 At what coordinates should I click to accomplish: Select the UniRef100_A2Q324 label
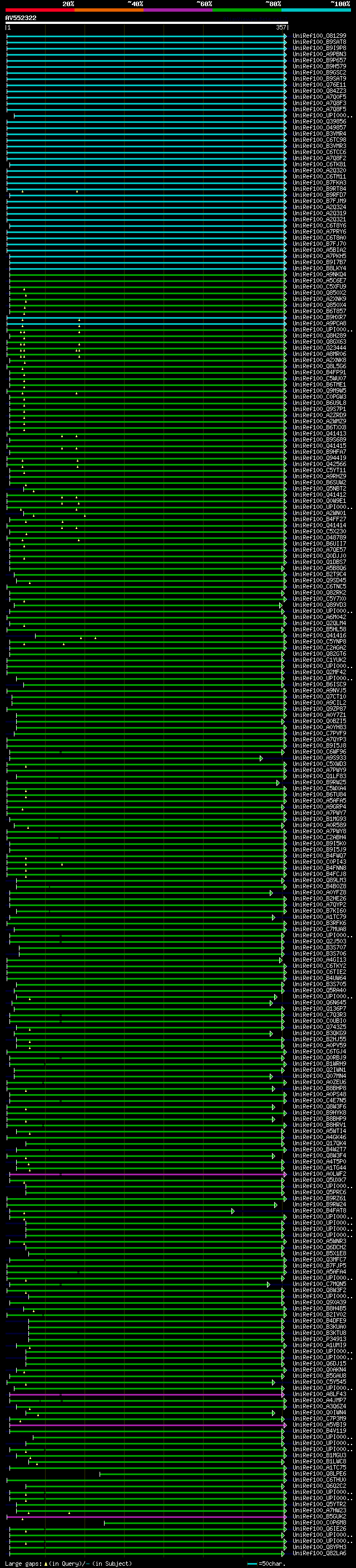(x=319, y=207)
